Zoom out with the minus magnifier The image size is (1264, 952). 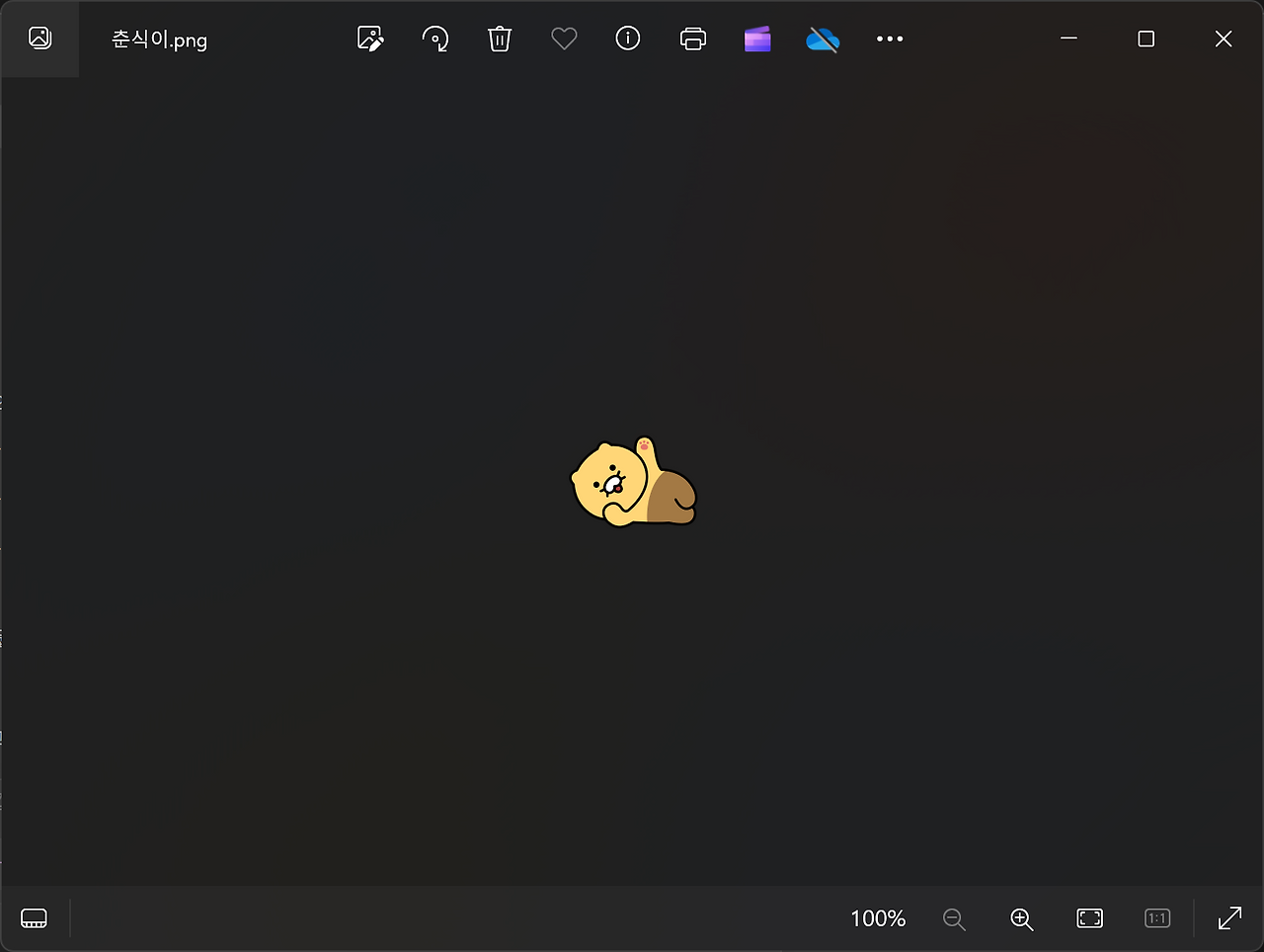point(954,918)
